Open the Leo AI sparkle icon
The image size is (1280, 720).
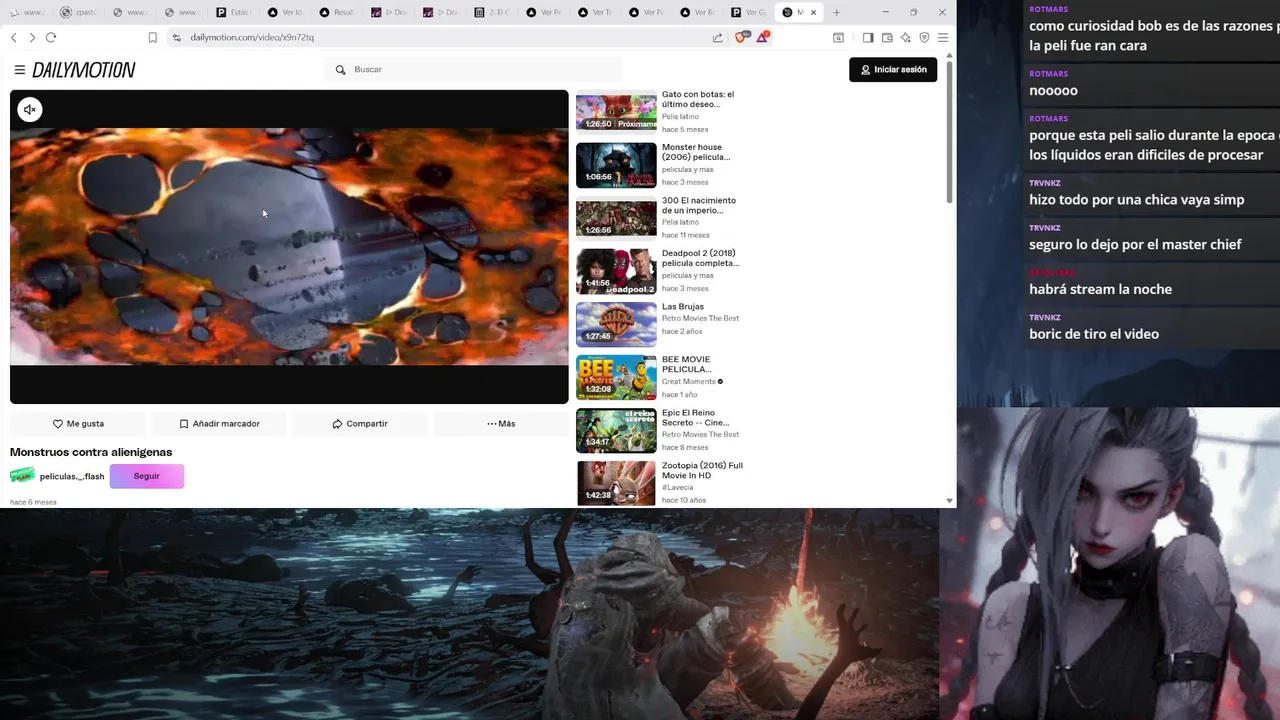906,37
